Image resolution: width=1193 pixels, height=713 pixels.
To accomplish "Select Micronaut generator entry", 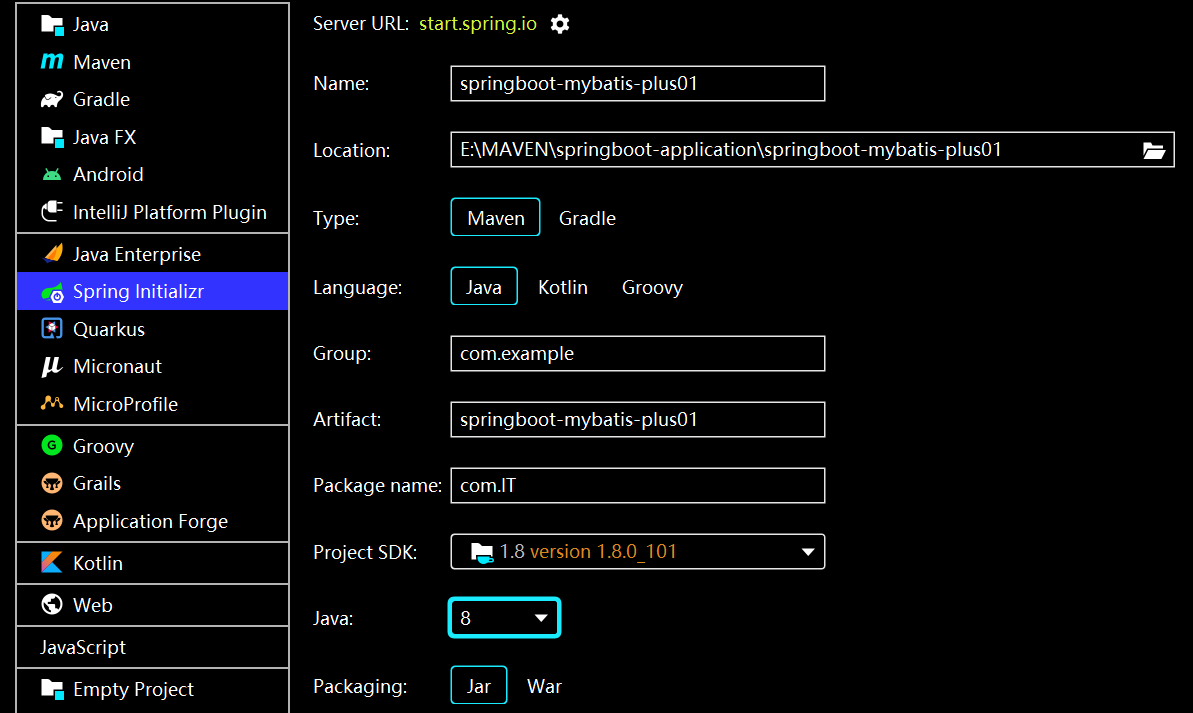I will point(152,366).
